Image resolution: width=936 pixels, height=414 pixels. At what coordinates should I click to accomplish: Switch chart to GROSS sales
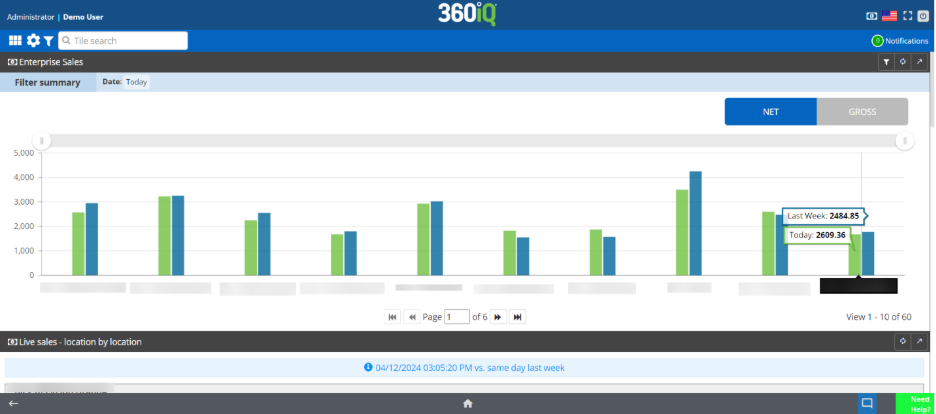(x=862, y=112)
